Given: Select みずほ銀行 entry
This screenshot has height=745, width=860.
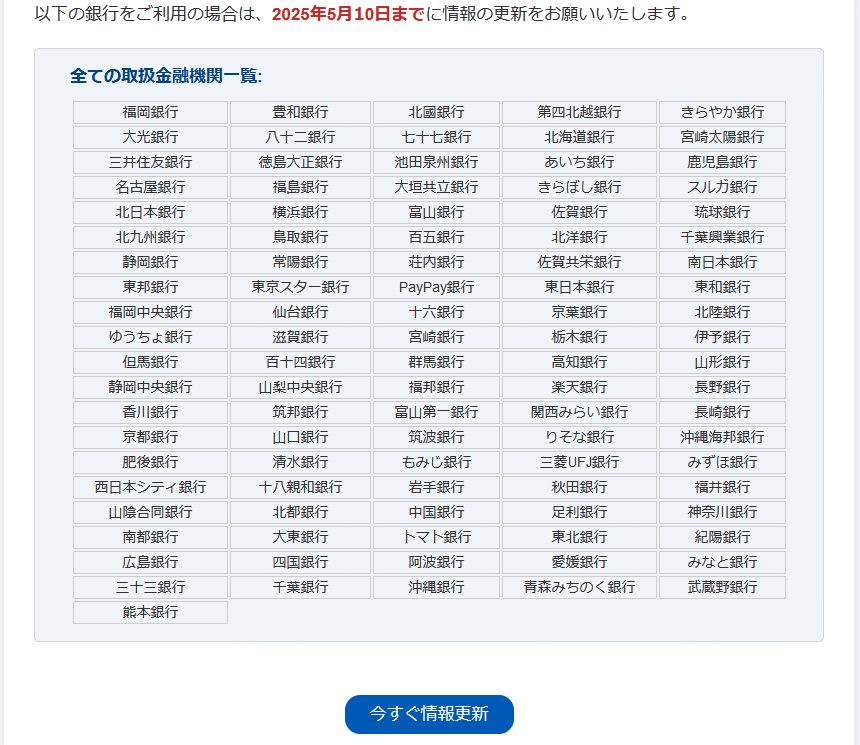Looking at the screenshot, I should [x=722, y=462].
